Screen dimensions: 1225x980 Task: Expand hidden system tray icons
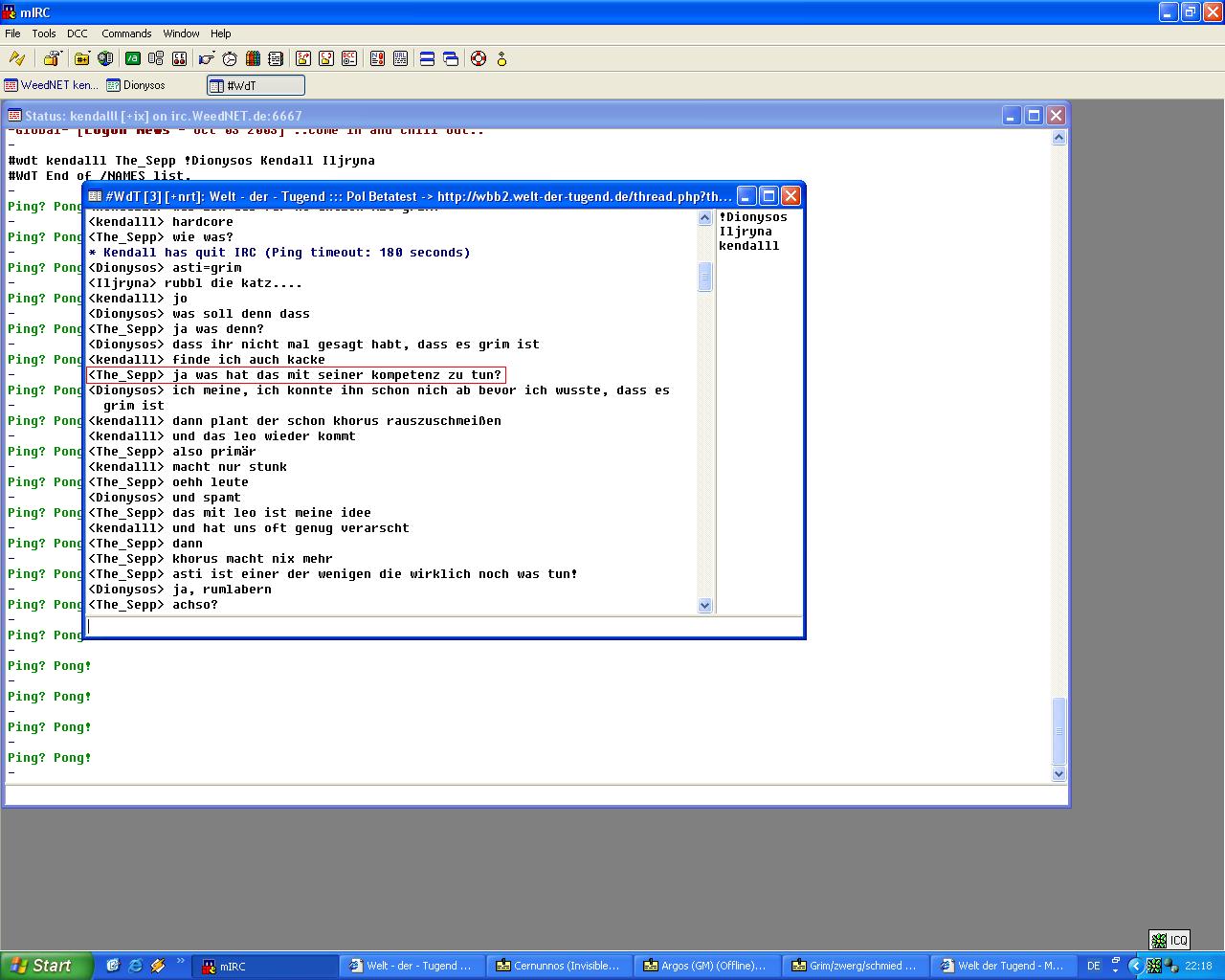point(1136,967)
